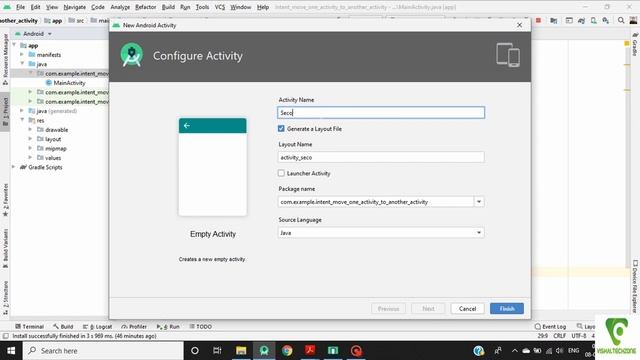Click the People icon in system tray
The width and height of the screenshot is (640, 360).
click(498, 351)
